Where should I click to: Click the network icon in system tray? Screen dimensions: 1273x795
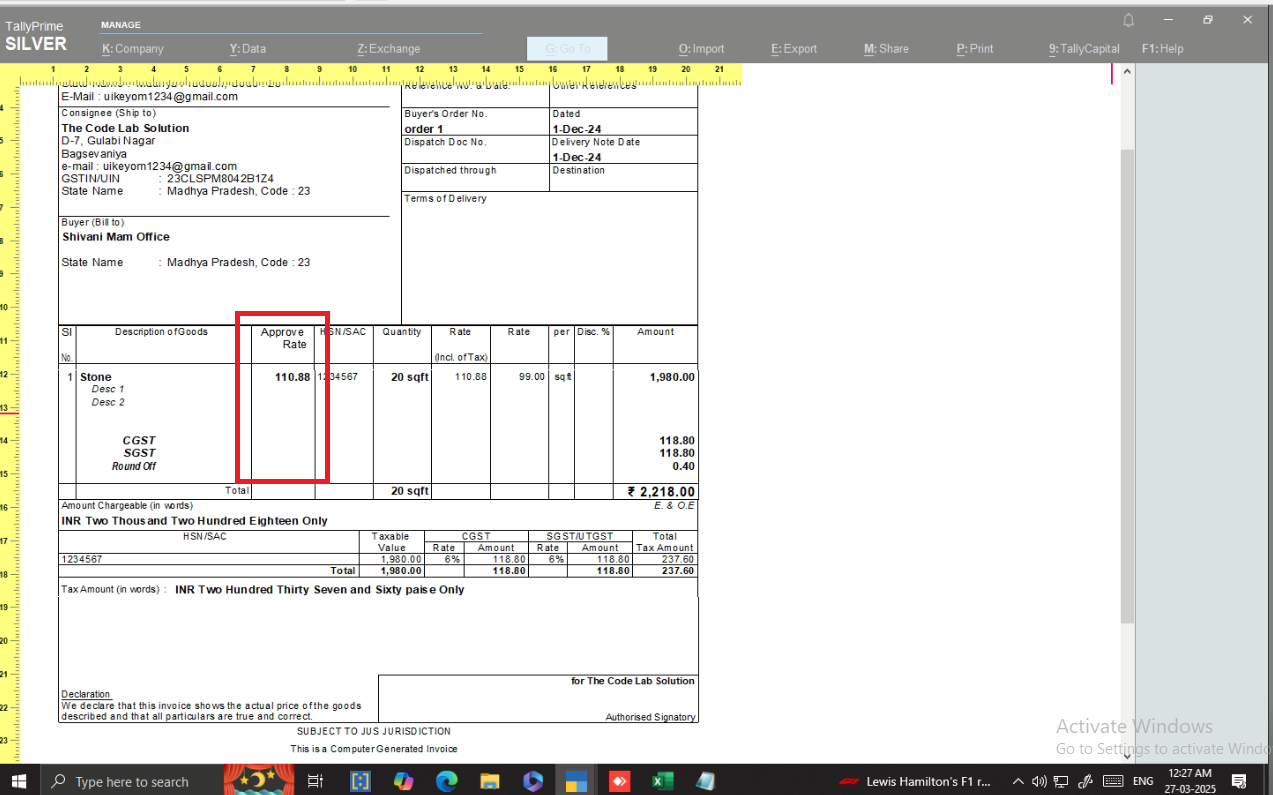(1061, 781)
